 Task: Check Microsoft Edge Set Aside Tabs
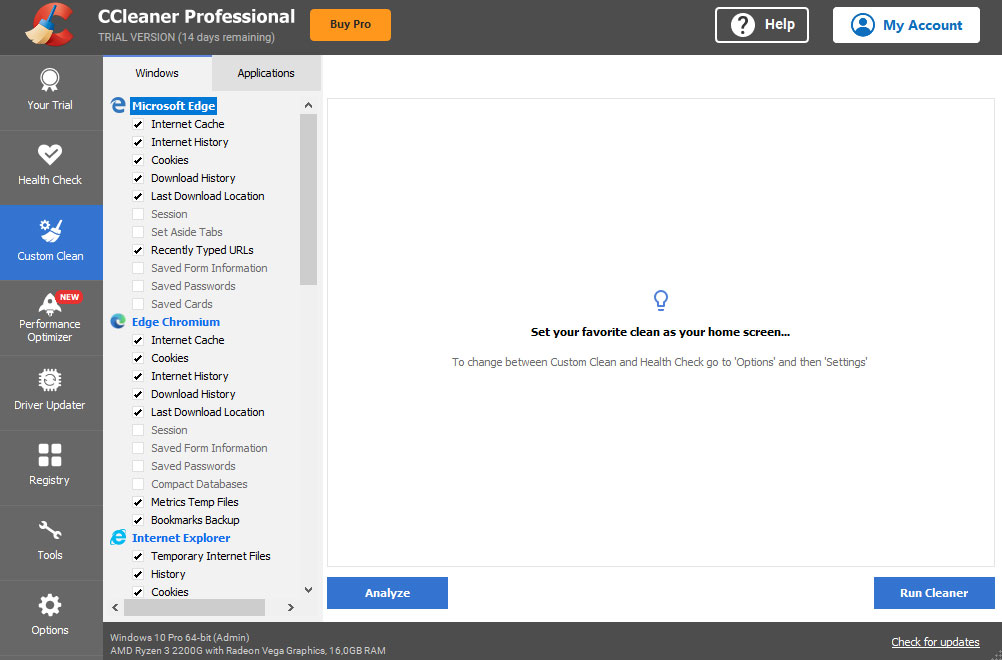click(138, 232)
